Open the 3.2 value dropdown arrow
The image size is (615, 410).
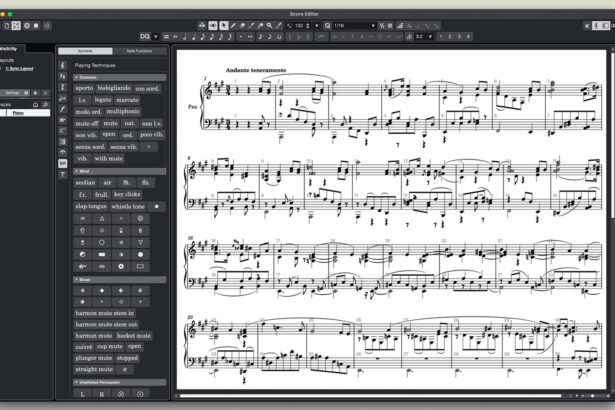tap(430, 36)
